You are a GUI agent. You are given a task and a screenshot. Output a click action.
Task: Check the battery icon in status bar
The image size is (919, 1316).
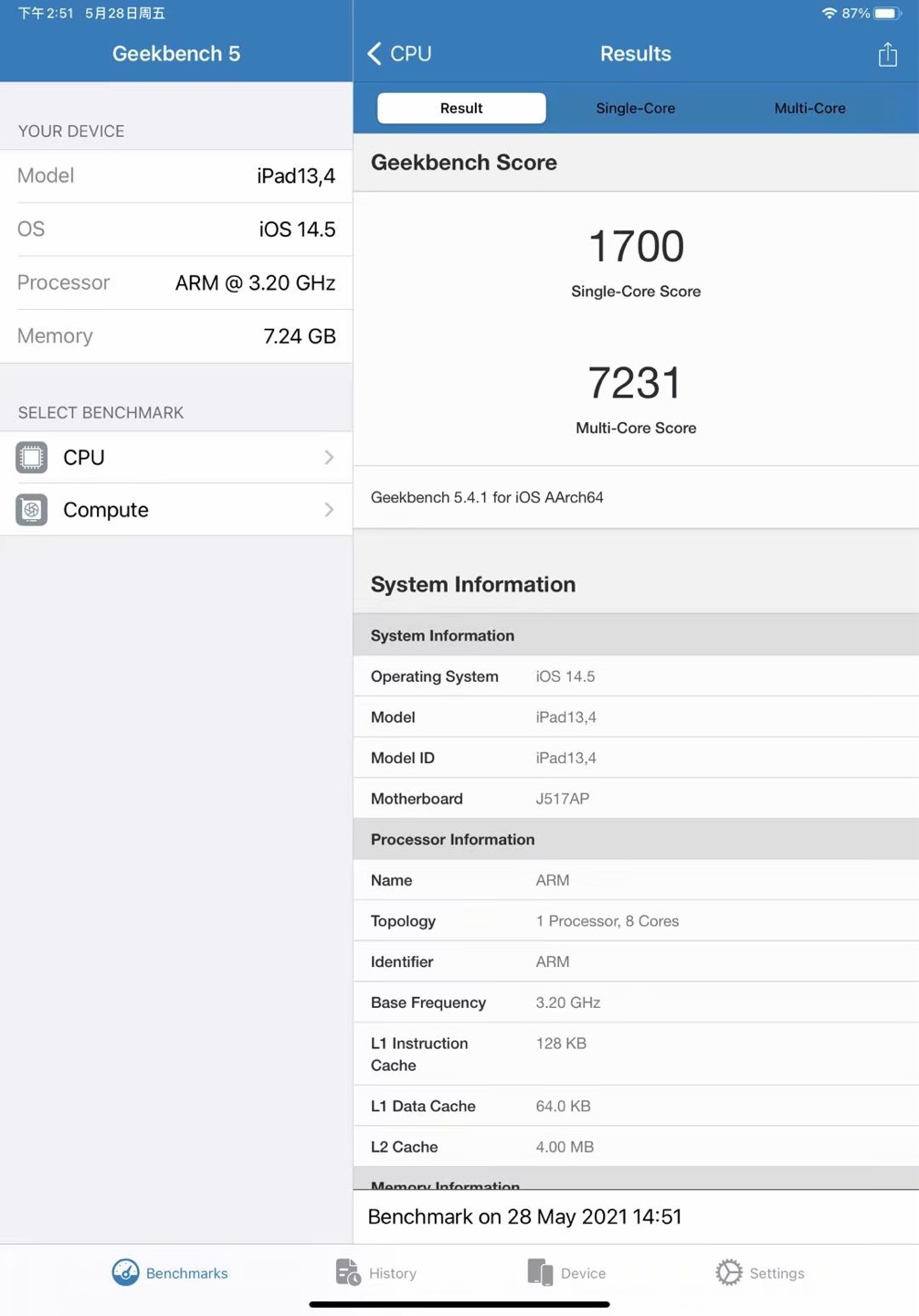887,14
